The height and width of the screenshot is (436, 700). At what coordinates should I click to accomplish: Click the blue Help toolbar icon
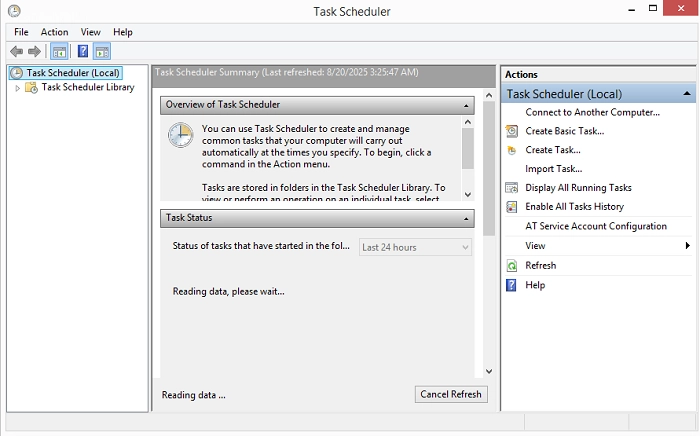pos(83,51)
